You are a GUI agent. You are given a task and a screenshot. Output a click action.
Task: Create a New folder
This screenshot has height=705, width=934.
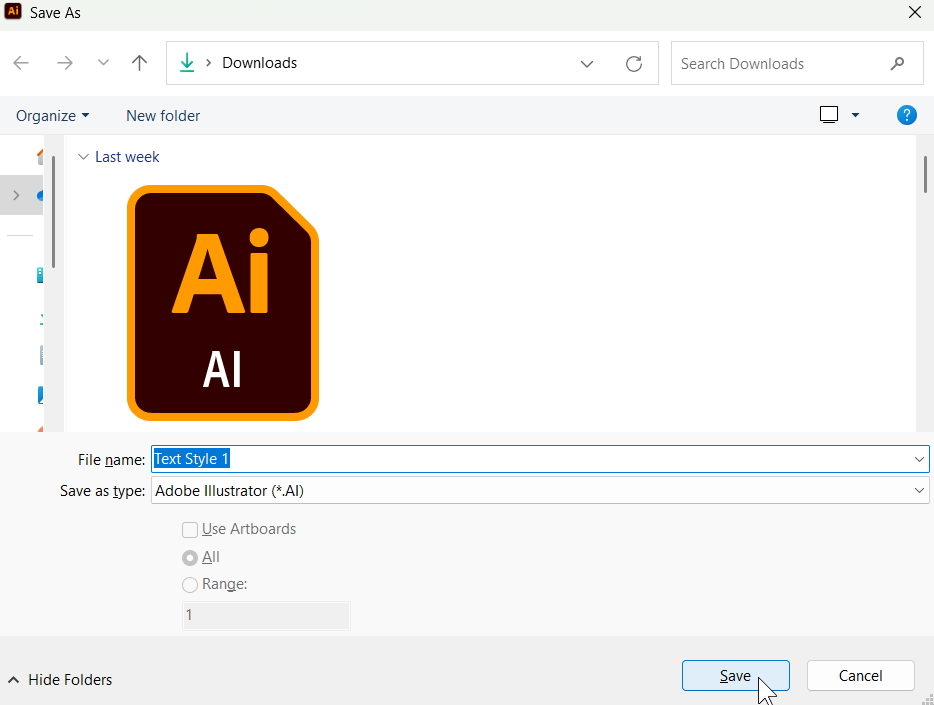[x=163, y=116]
